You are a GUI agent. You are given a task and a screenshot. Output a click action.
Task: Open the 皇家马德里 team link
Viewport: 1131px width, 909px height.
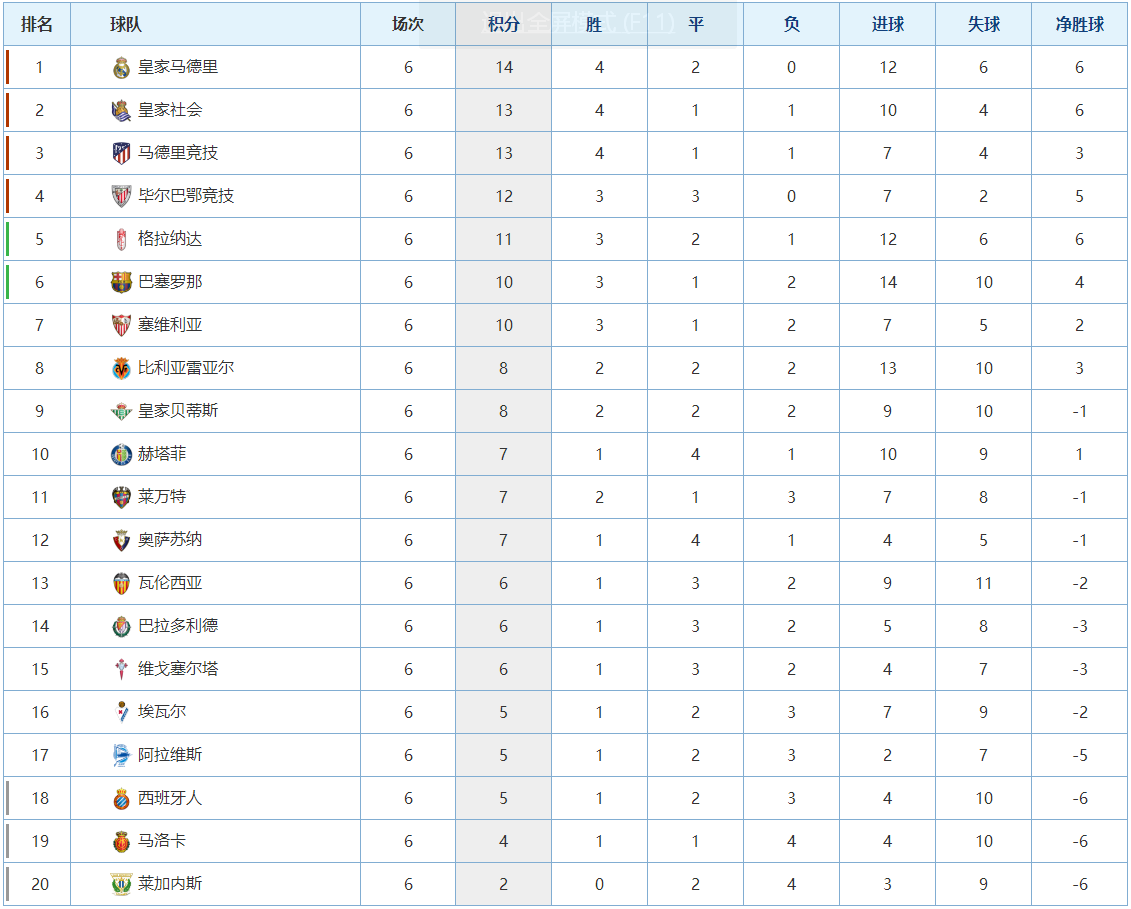[x=178, y=67]
